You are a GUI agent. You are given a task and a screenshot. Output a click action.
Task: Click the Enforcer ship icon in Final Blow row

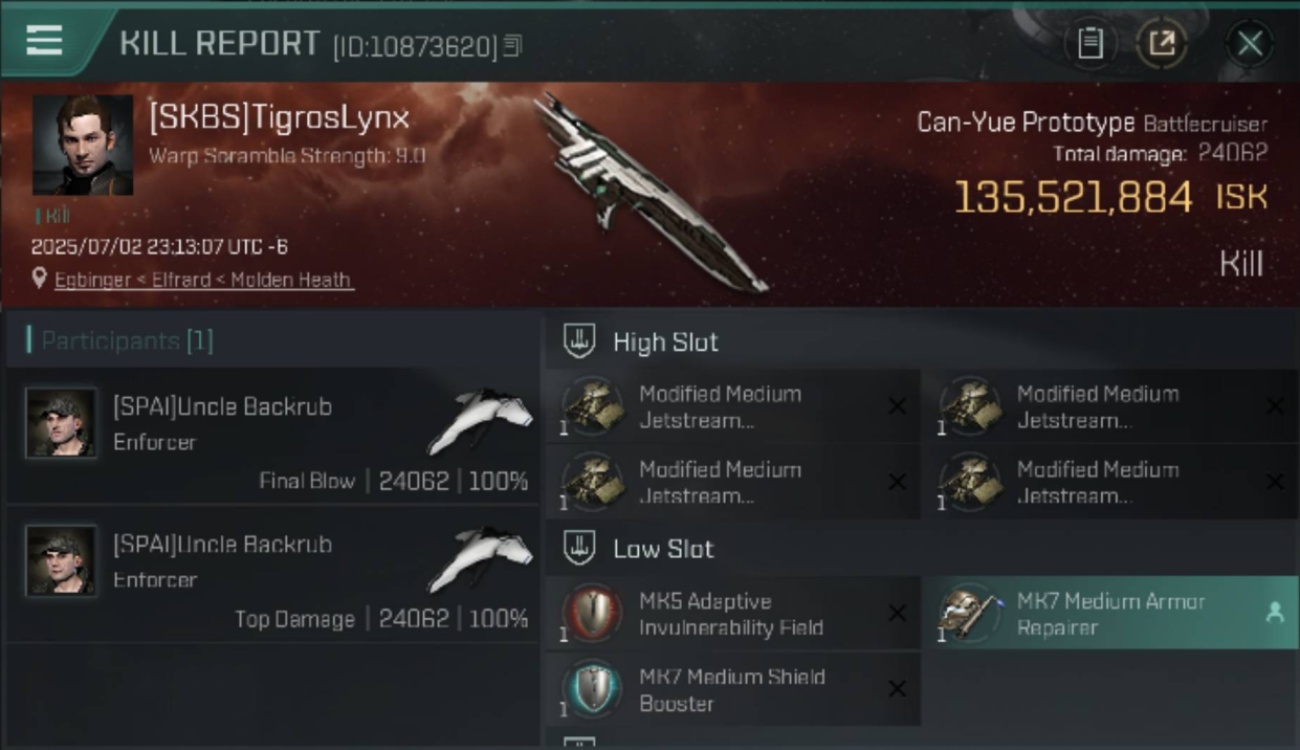tap(480, 418)
